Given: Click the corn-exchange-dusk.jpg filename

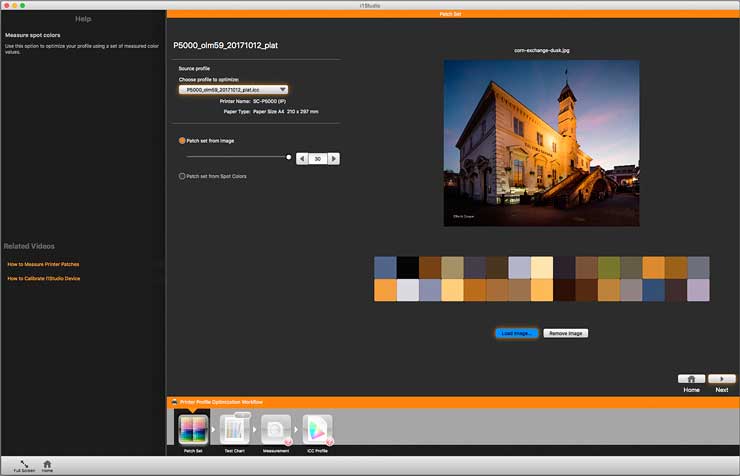Looking at the screenshot, I should tap(542, 50).
